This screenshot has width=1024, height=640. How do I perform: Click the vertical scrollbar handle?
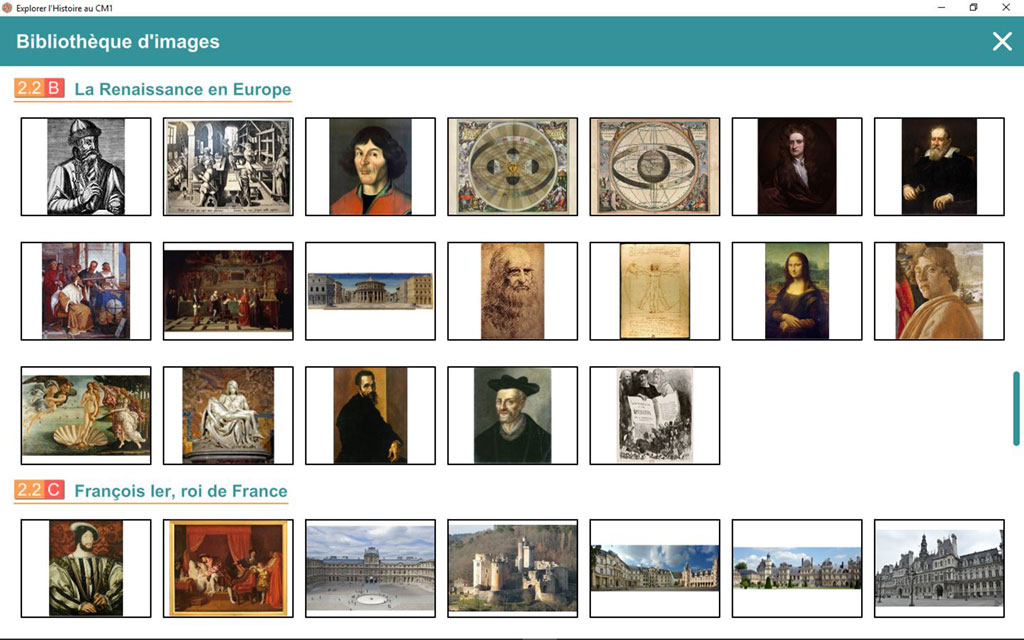coord(1016,409)
